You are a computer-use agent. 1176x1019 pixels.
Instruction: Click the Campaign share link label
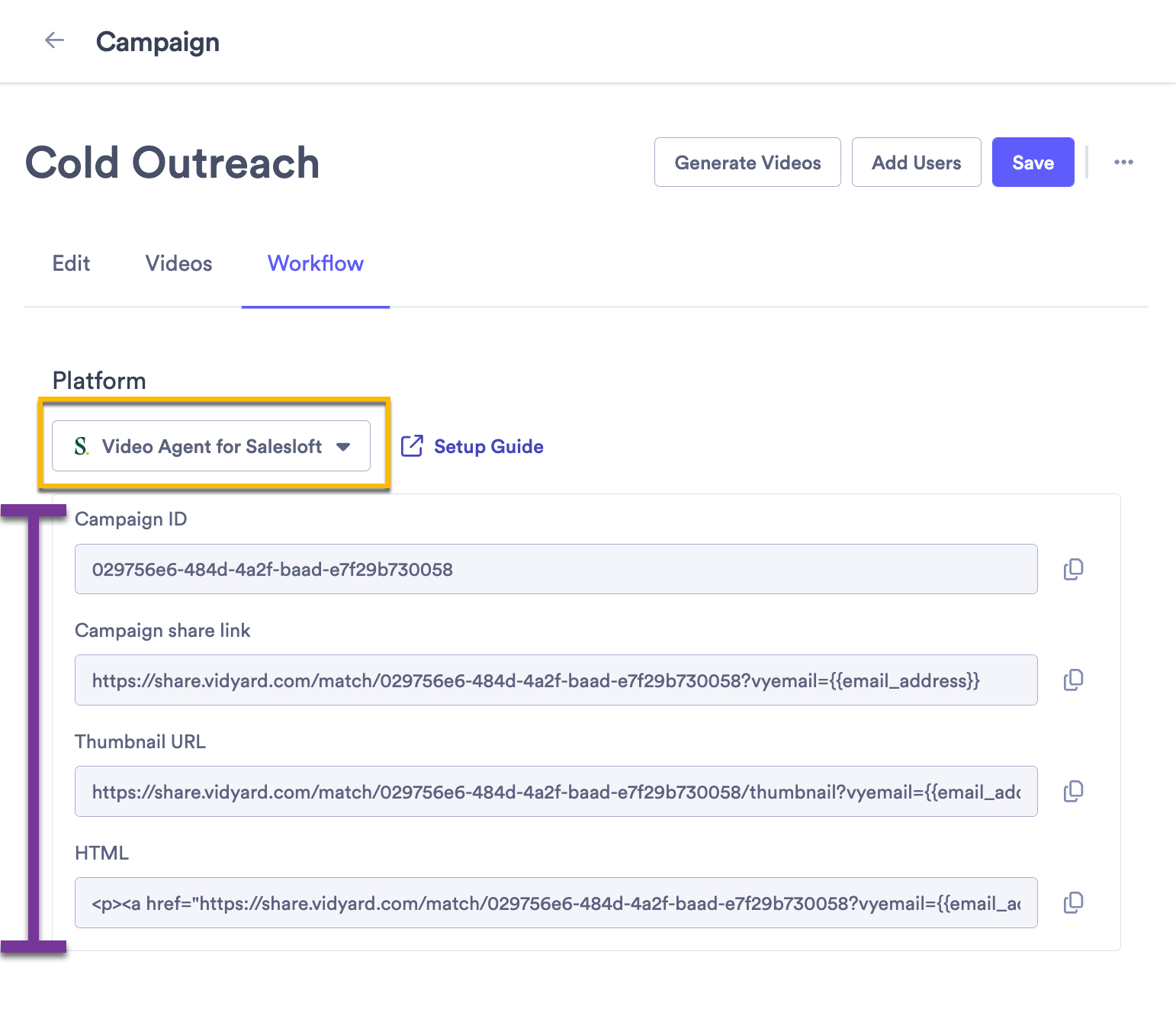pyautogui.click(x=162, y=631)
